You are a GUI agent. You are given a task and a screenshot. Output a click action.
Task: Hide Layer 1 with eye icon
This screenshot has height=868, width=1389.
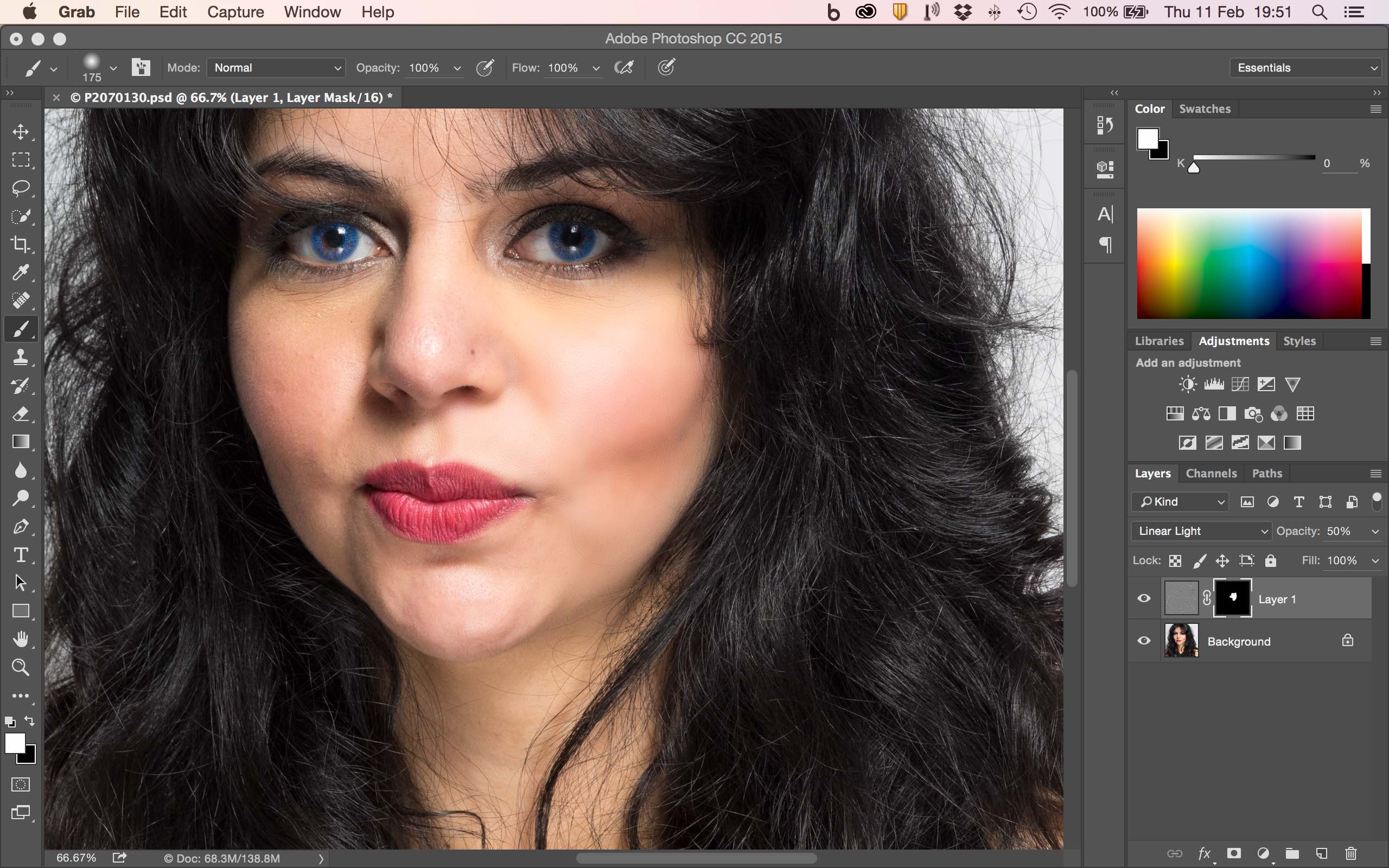[x=1144, y=598]
